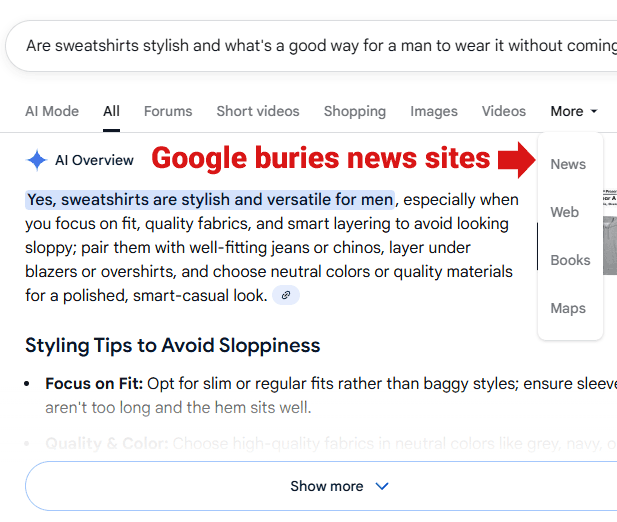The image size is (617, 522).
Task: Click the 'Focus on Fit:' bullet text
Action: (x=94, y=384)
